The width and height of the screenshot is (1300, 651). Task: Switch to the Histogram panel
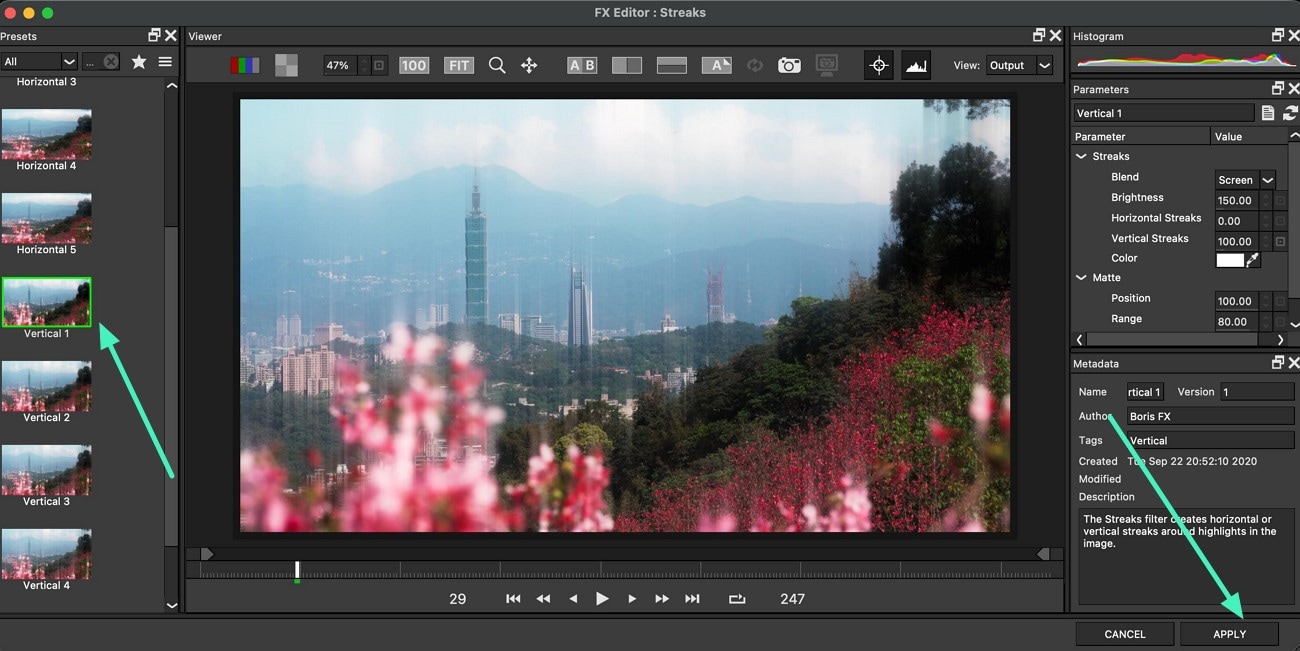(1097, 36)
